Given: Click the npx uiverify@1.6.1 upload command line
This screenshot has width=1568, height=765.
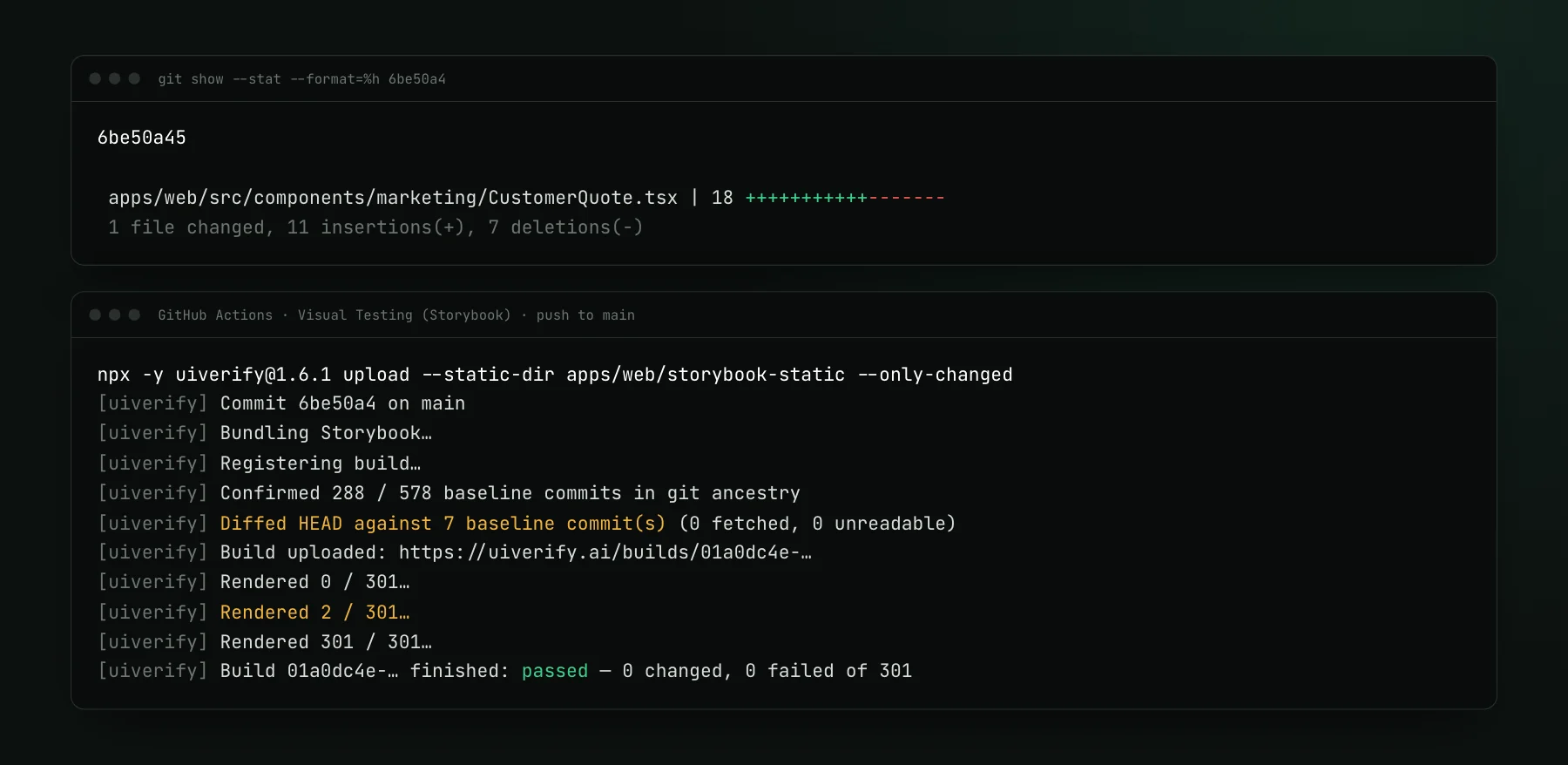Looking at the screenshot, I should 555,375.
